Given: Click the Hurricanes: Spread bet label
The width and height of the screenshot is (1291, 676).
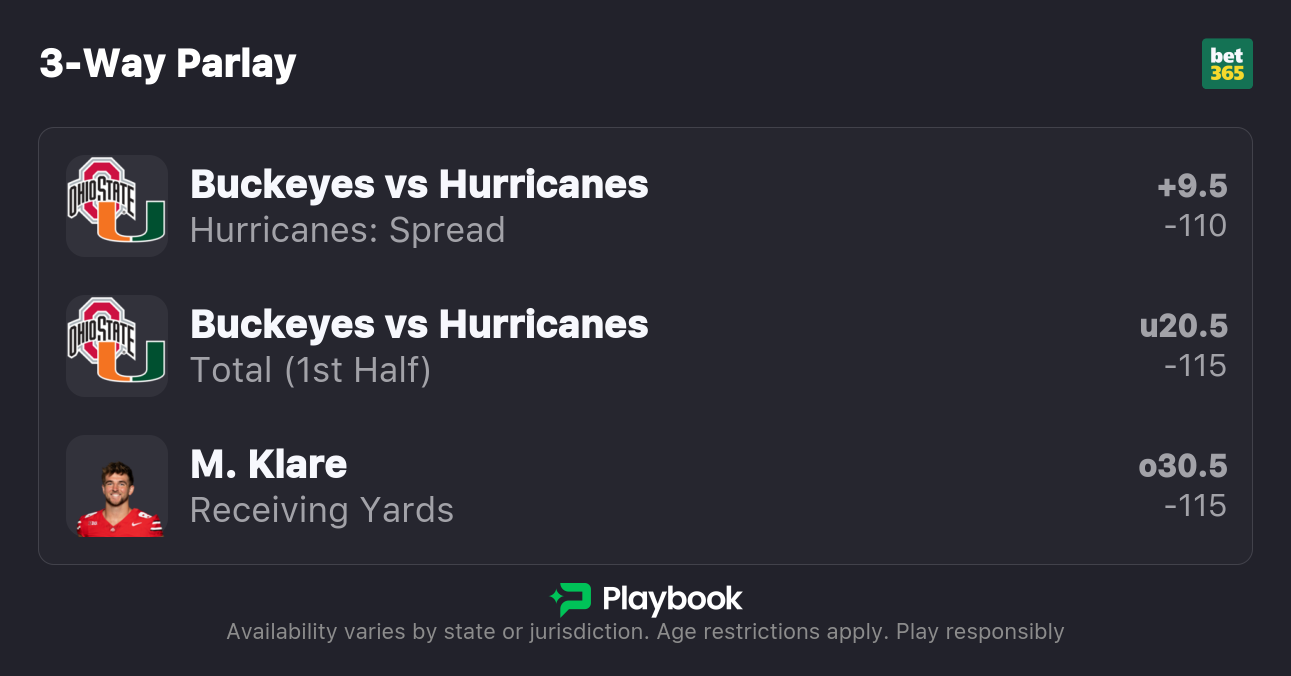Looking at the screenshot, I should (x=347, y=230).
